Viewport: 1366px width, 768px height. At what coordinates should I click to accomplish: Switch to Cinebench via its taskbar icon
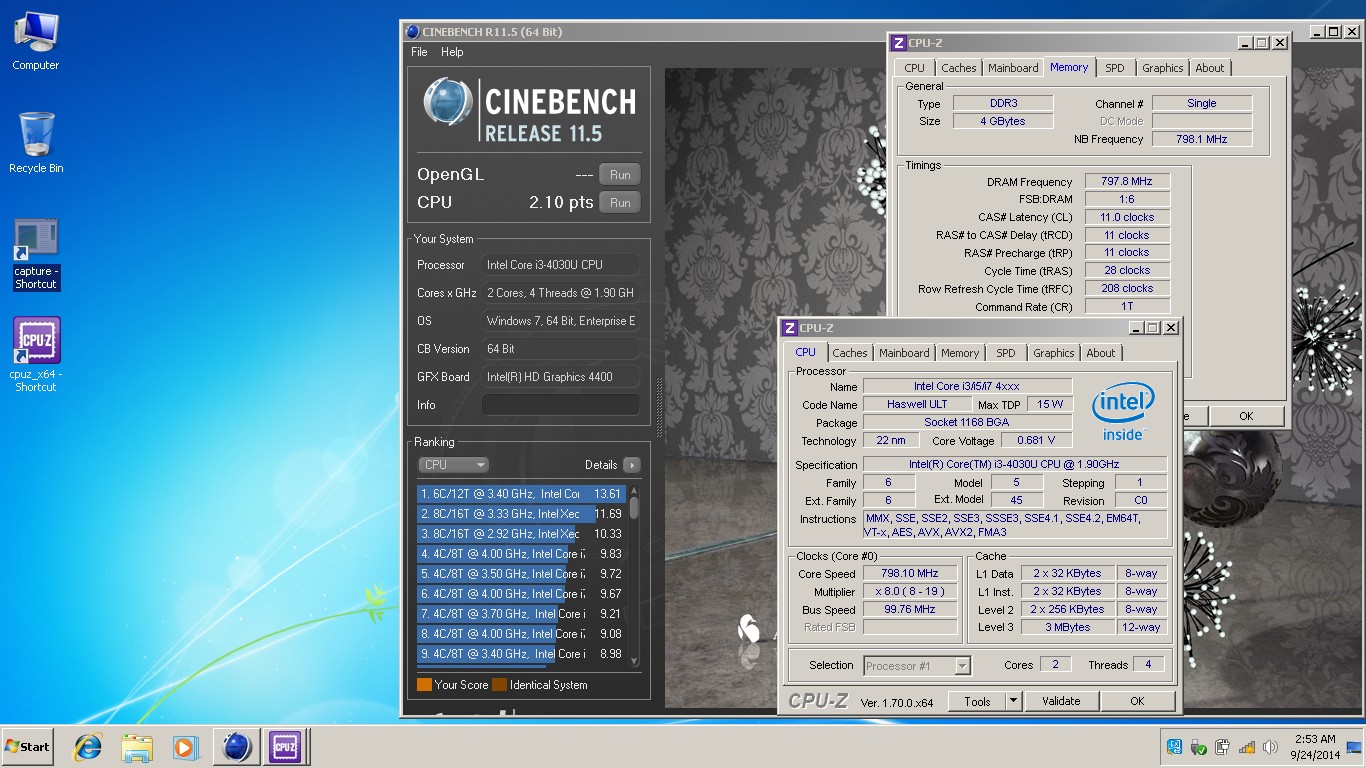(x=237, y=747)
